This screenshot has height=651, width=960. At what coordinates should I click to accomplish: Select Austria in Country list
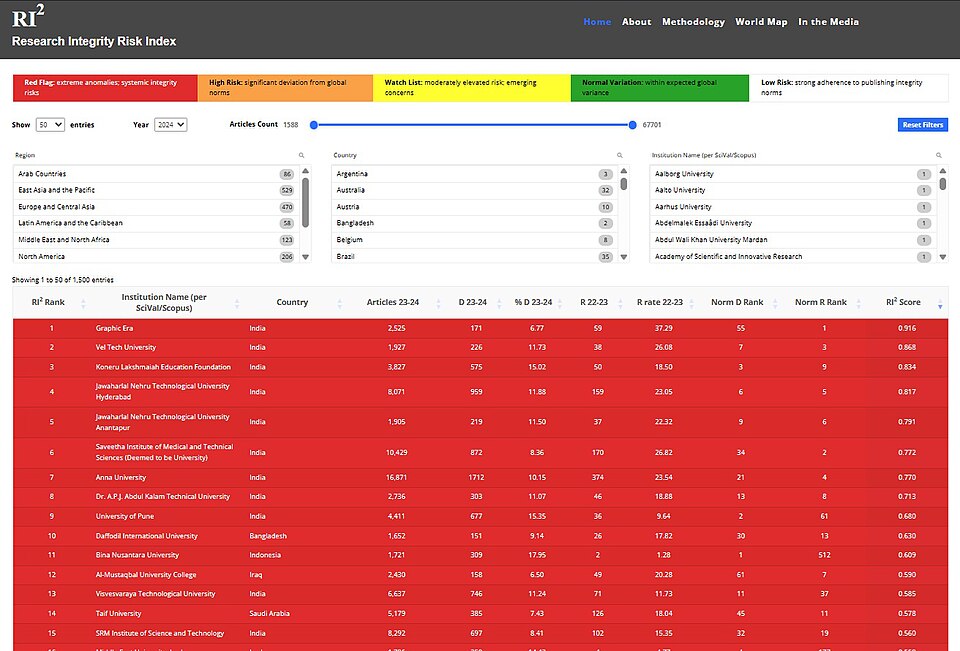point(474,207)
